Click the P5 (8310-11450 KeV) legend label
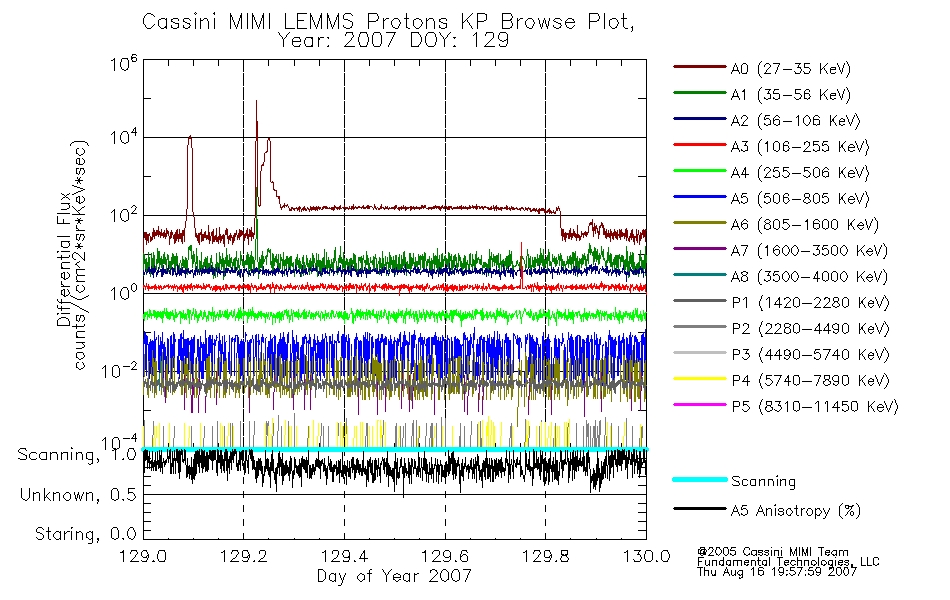This screenshot has height=600, width=950. click(815, 407)
